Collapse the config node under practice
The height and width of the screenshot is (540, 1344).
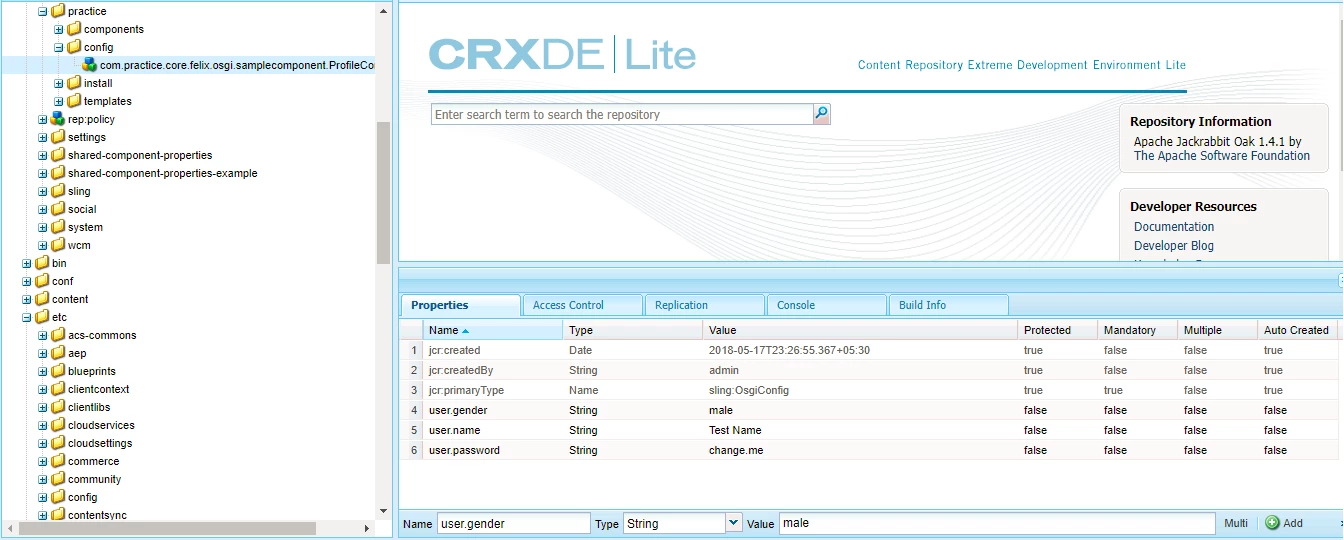tap(59, 47)
